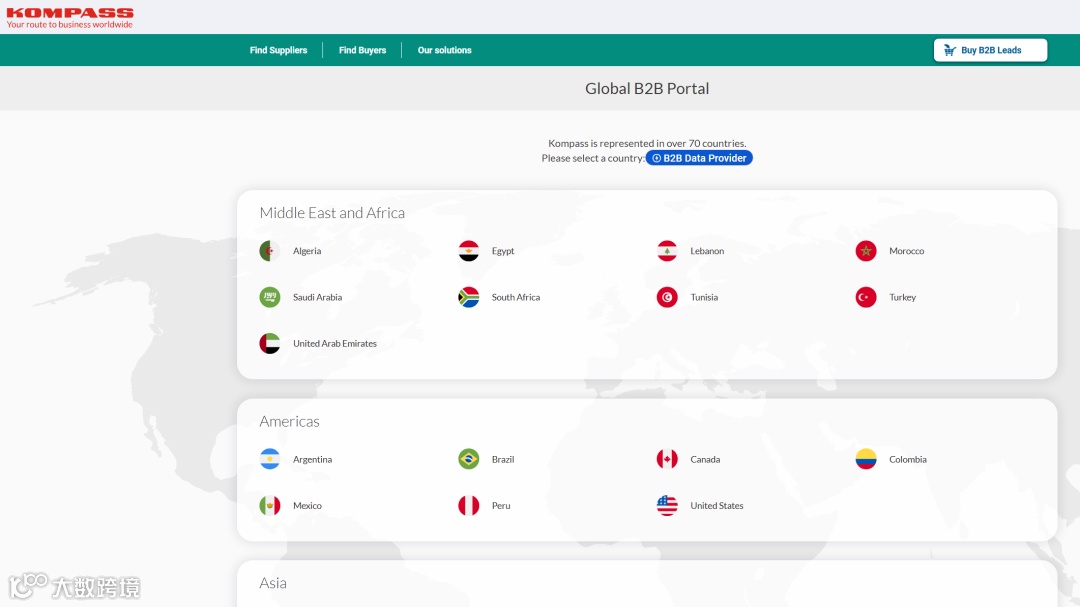Click the Egypt flag icon
Image resolution: width=1080 pixels, height=607 pixels.
coord(468,251)
